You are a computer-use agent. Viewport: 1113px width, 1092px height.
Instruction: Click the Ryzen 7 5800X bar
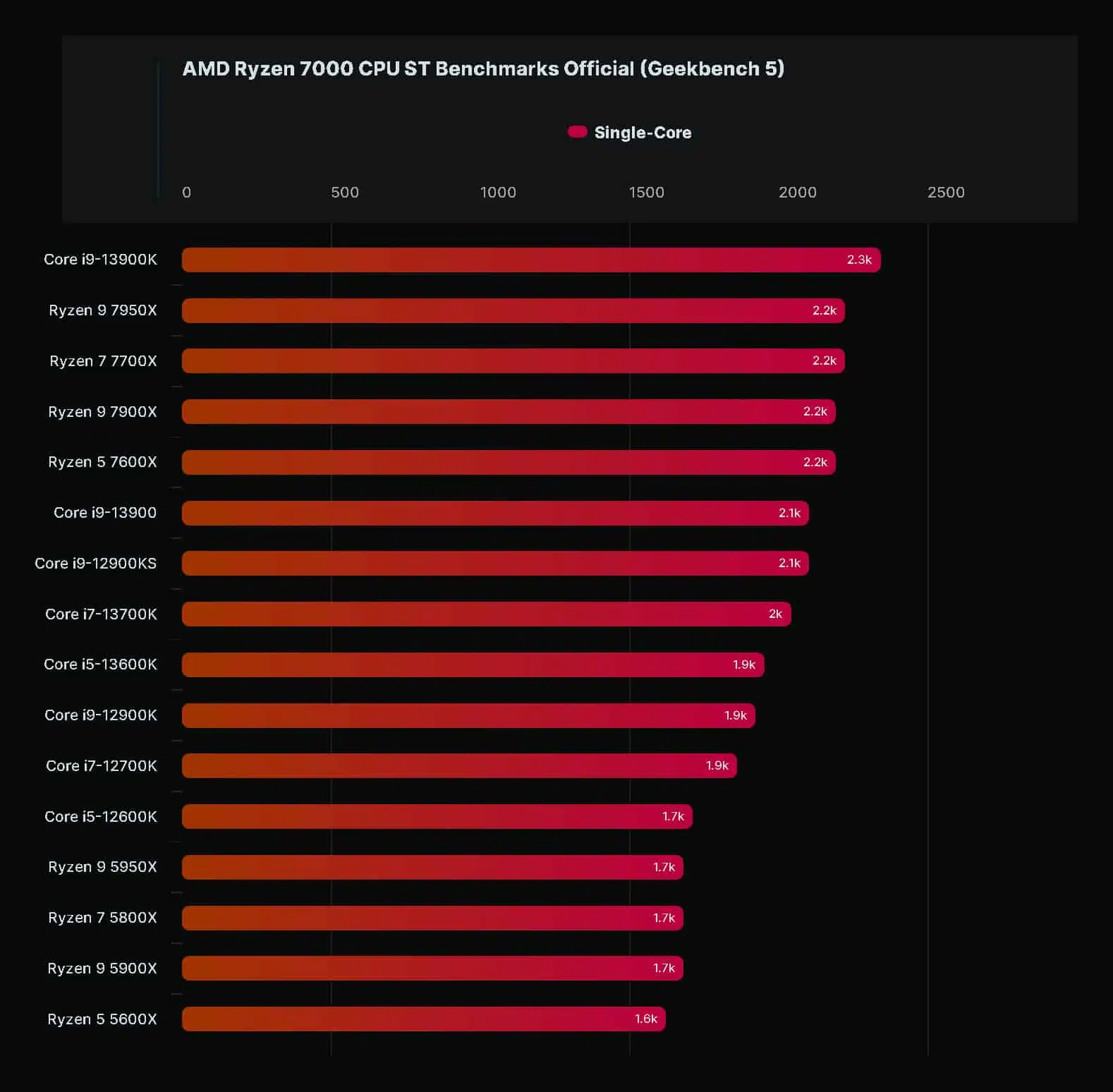(x=432, y=918)
